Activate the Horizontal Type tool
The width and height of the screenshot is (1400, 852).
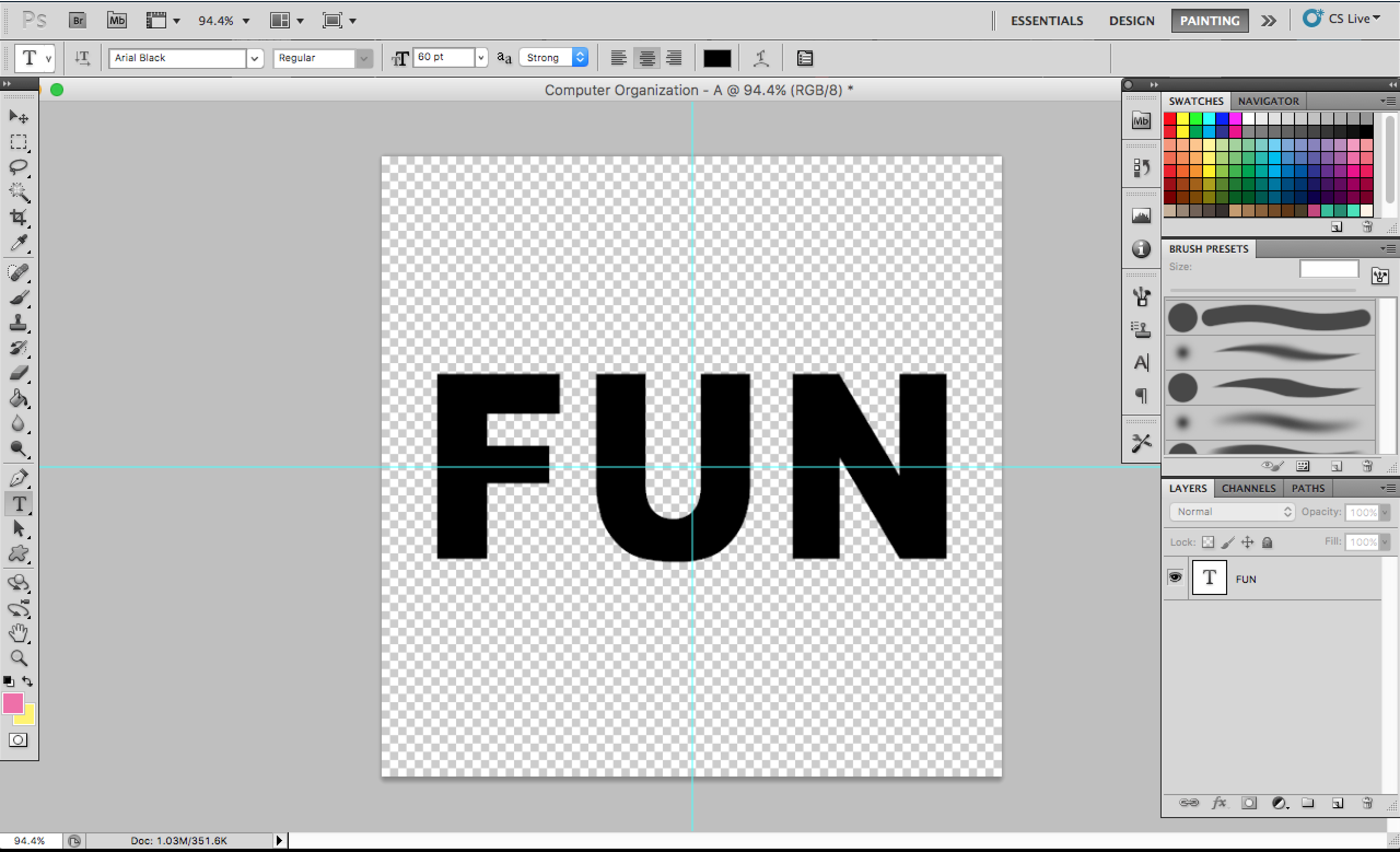pyautogui.click(x=19, y=503)
